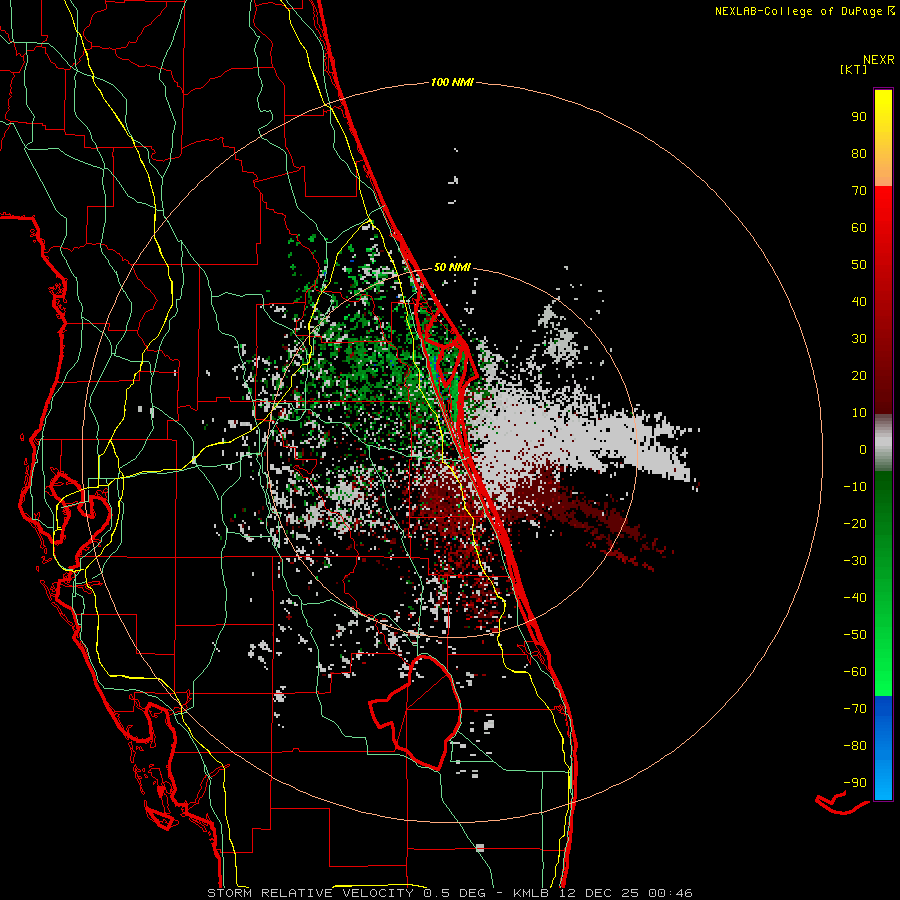Click the positive 30 legend value

859,339
